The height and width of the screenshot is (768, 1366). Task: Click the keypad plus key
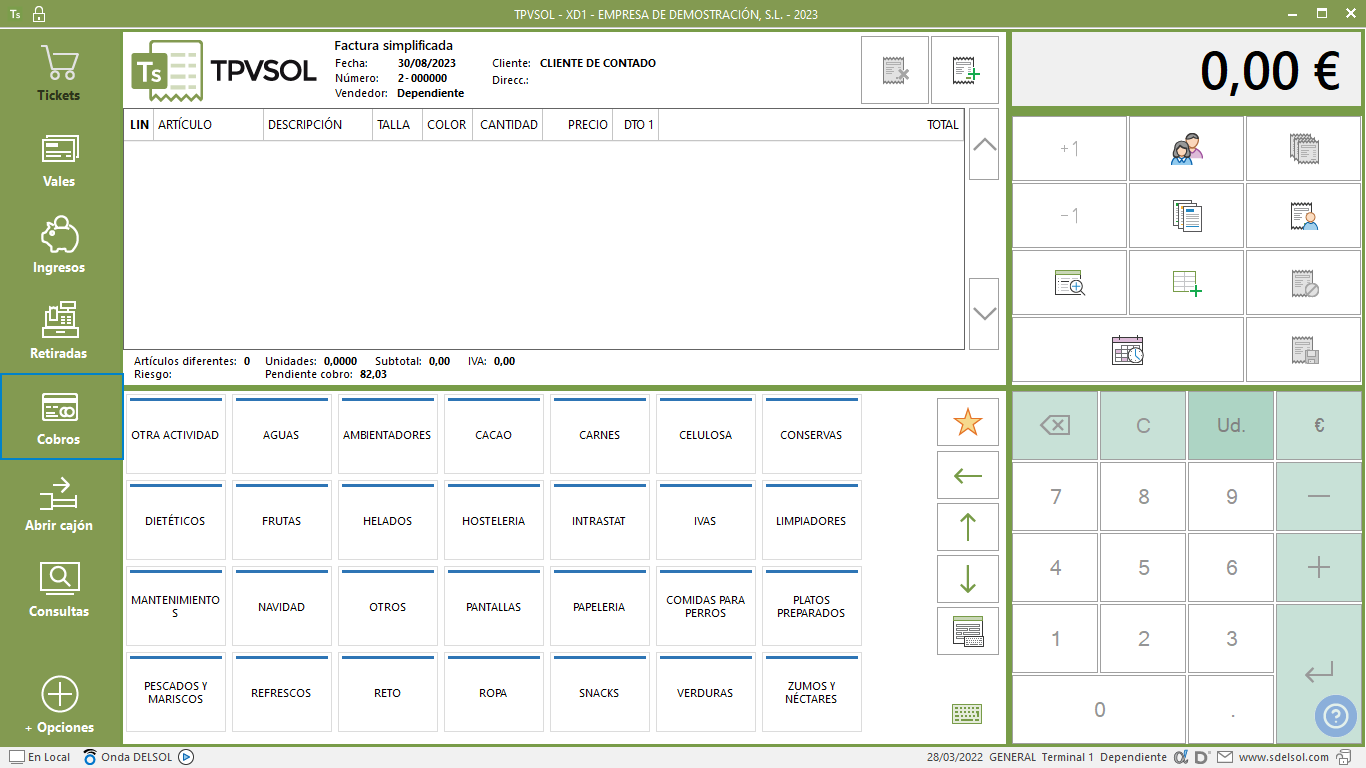pyautogui.click(x=1319, y=567)
